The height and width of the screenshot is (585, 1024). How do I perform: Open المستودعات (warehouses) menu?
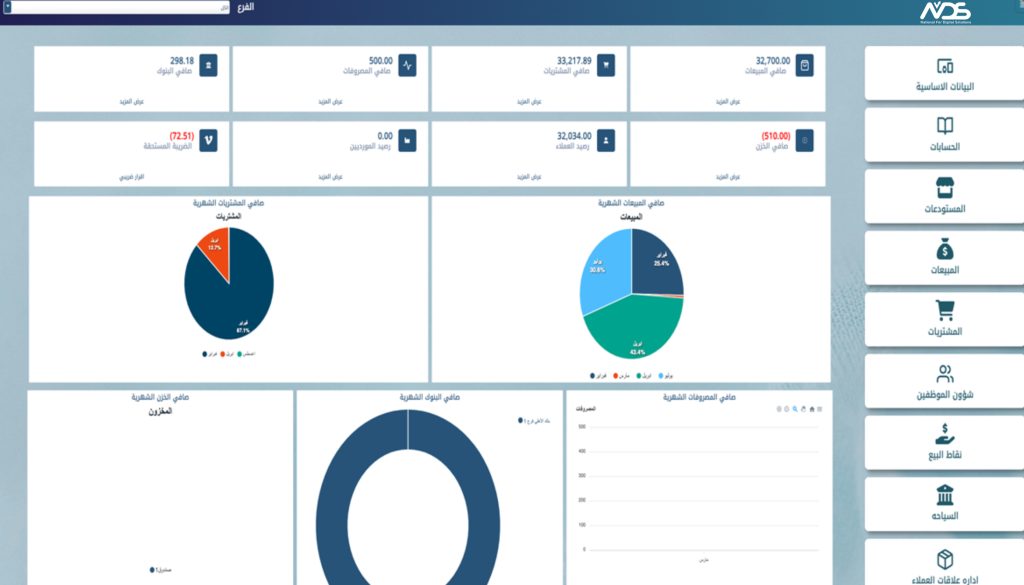coord(944,197)
